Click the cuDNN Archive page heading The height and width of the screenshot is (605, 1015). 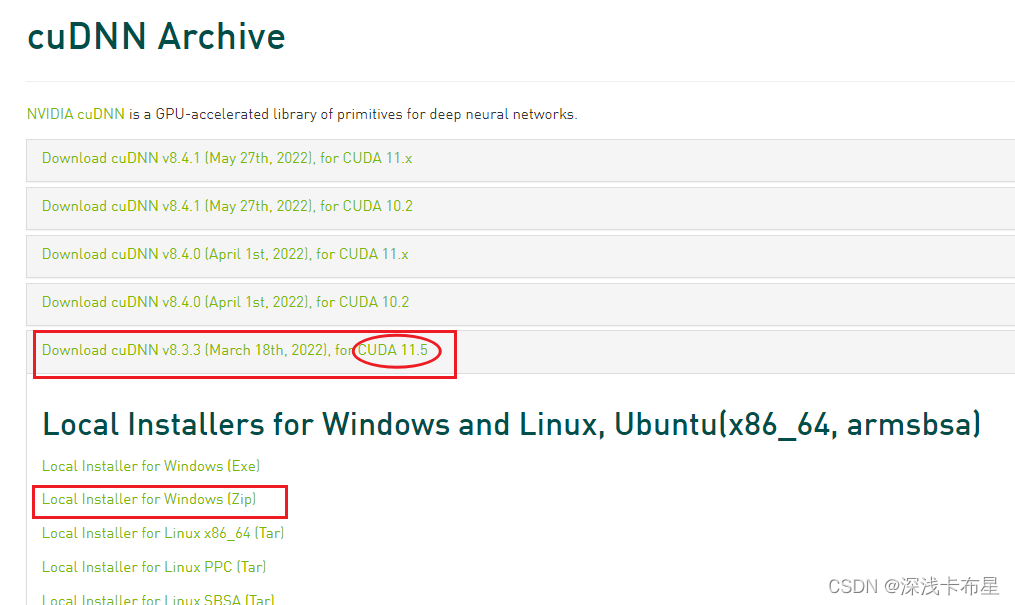(156, 36)
